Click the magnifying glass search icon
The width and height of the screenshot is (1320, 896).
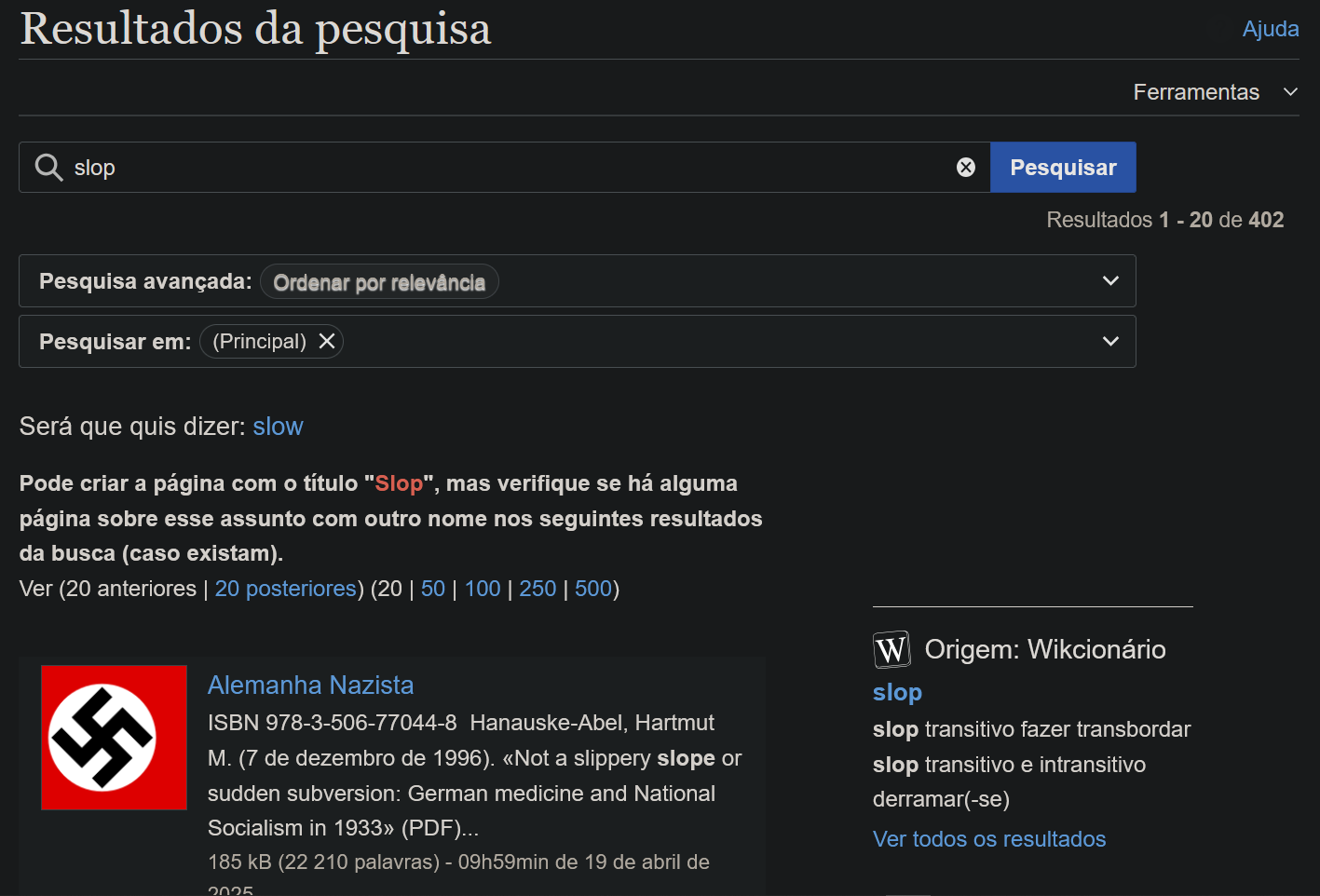tap(48, 168)
